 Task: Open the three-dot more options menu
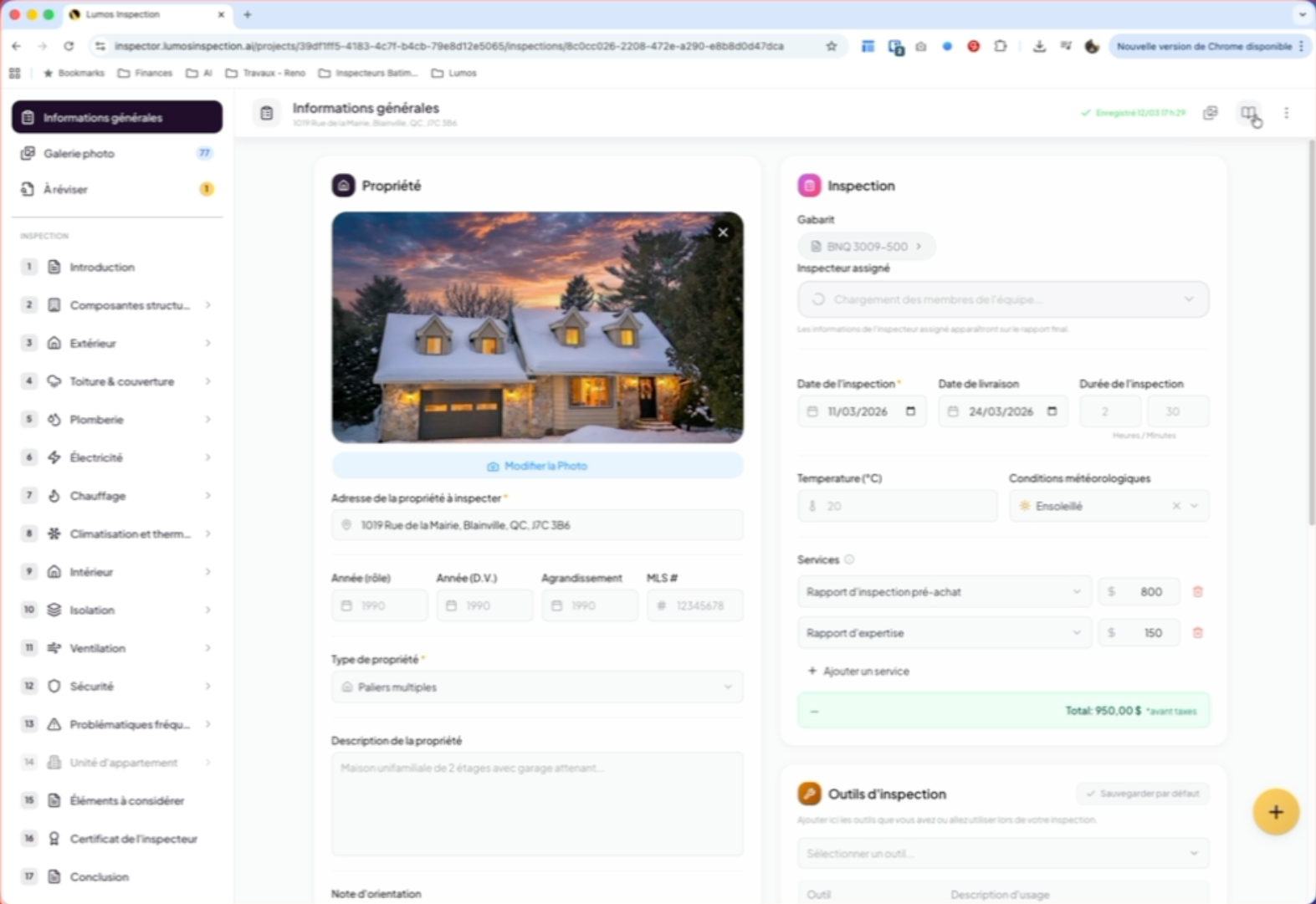[x=1286, y=113]
